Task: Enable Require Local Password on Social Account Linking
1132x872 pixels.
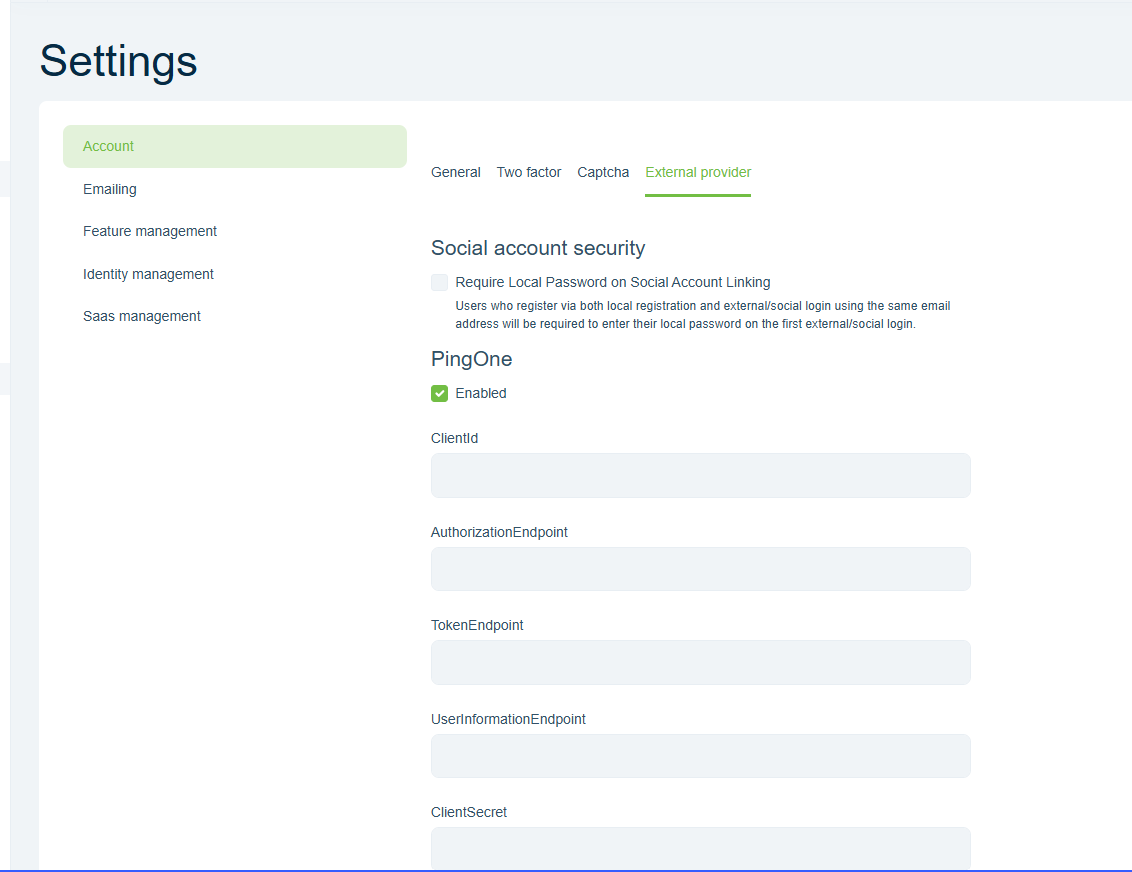Action: tap(440, 282)
